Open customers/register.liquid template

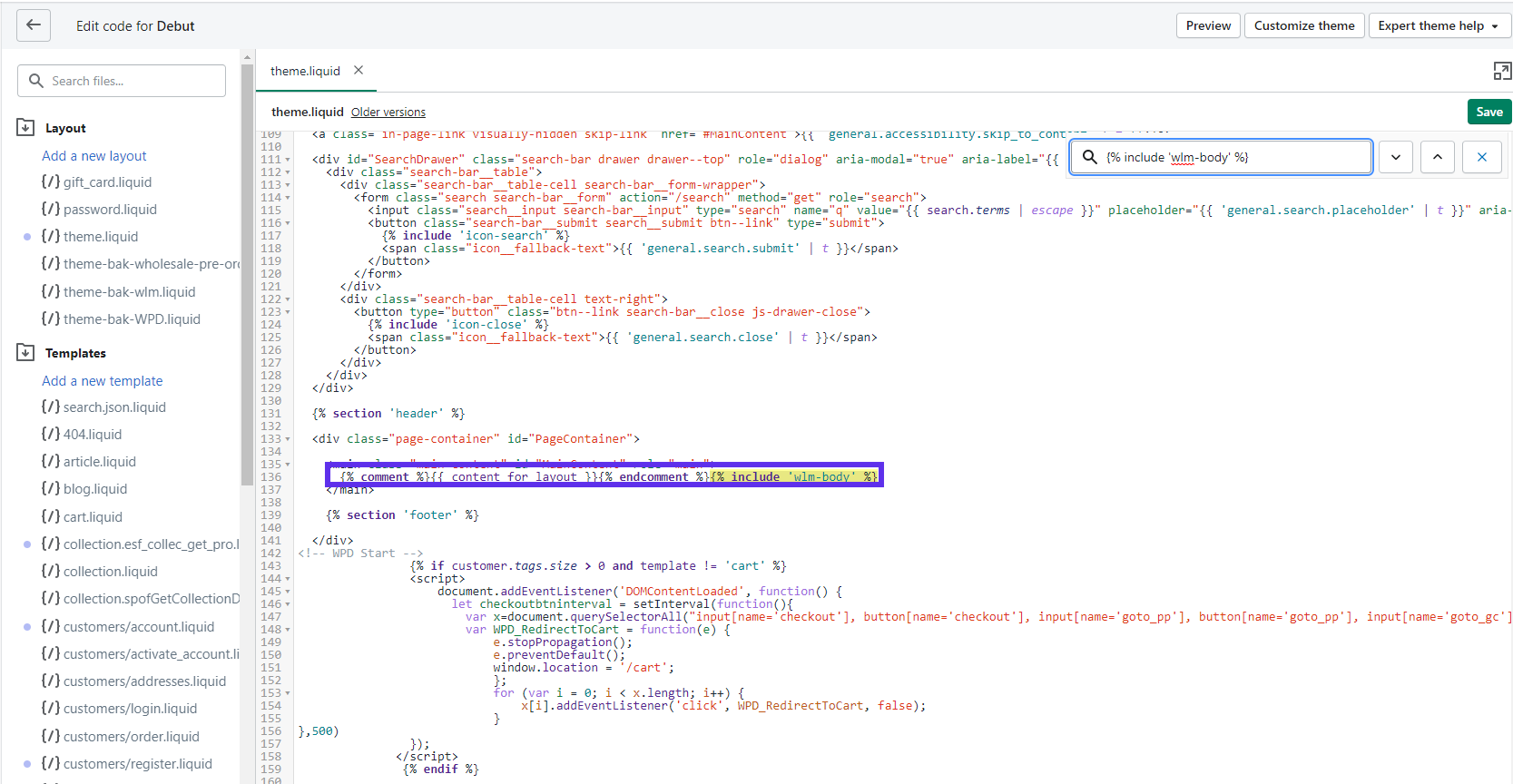coord(137,764)
